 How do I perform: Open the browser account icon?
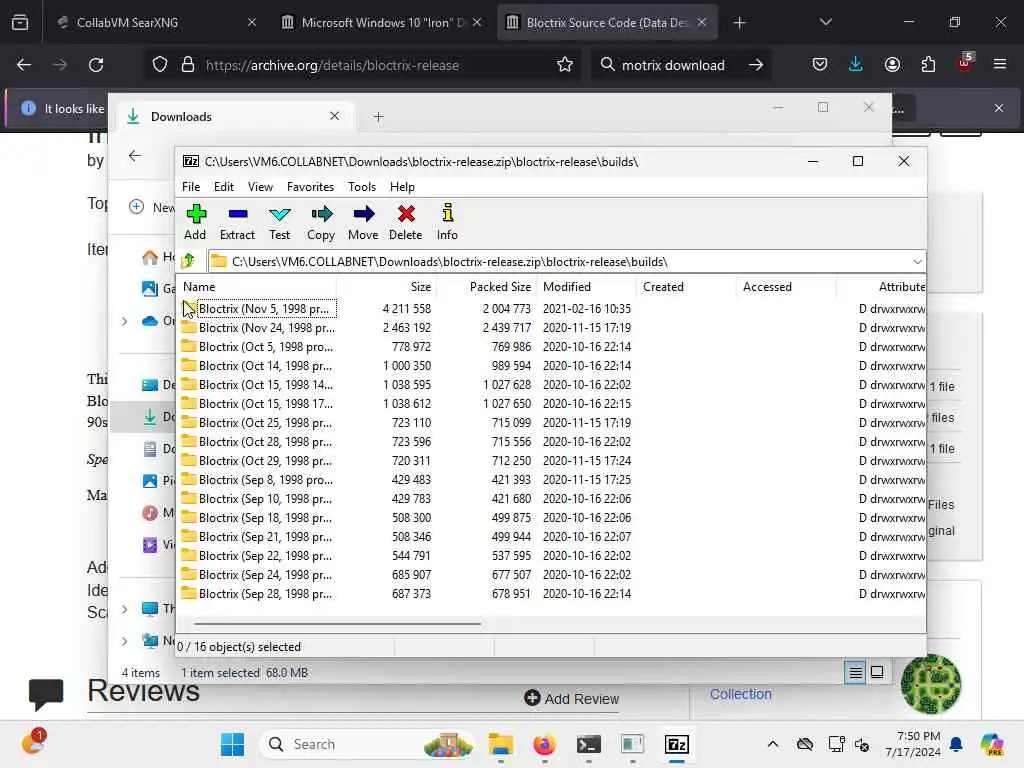pyautogui.click(x=892, y=65)
